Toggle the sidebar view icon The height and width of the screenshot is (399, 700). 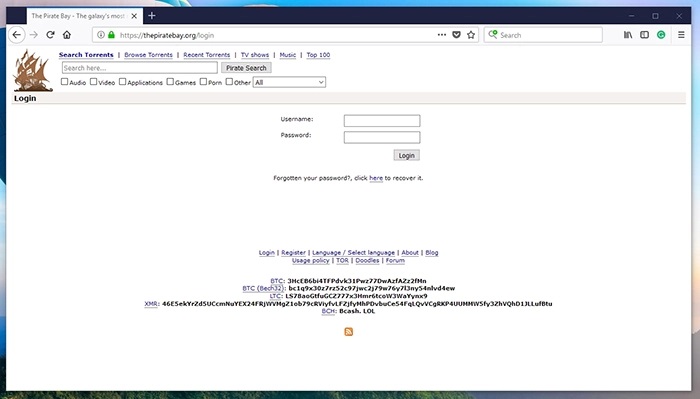click(644, 35)
